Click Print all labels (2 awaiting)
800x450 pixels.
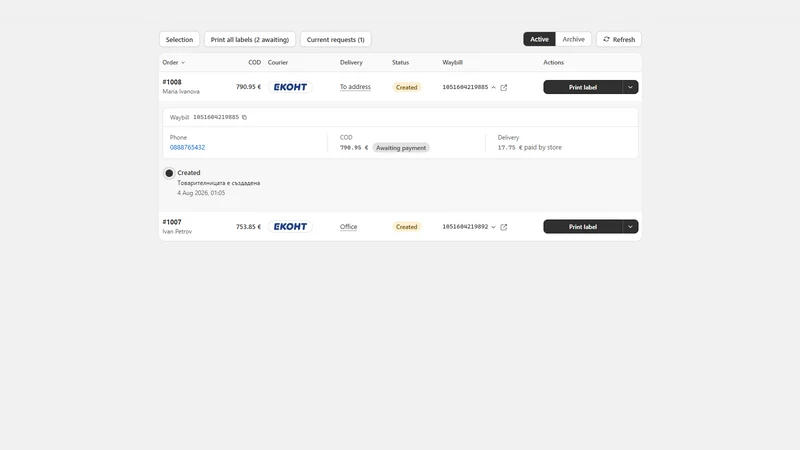[x=250, y=39]
